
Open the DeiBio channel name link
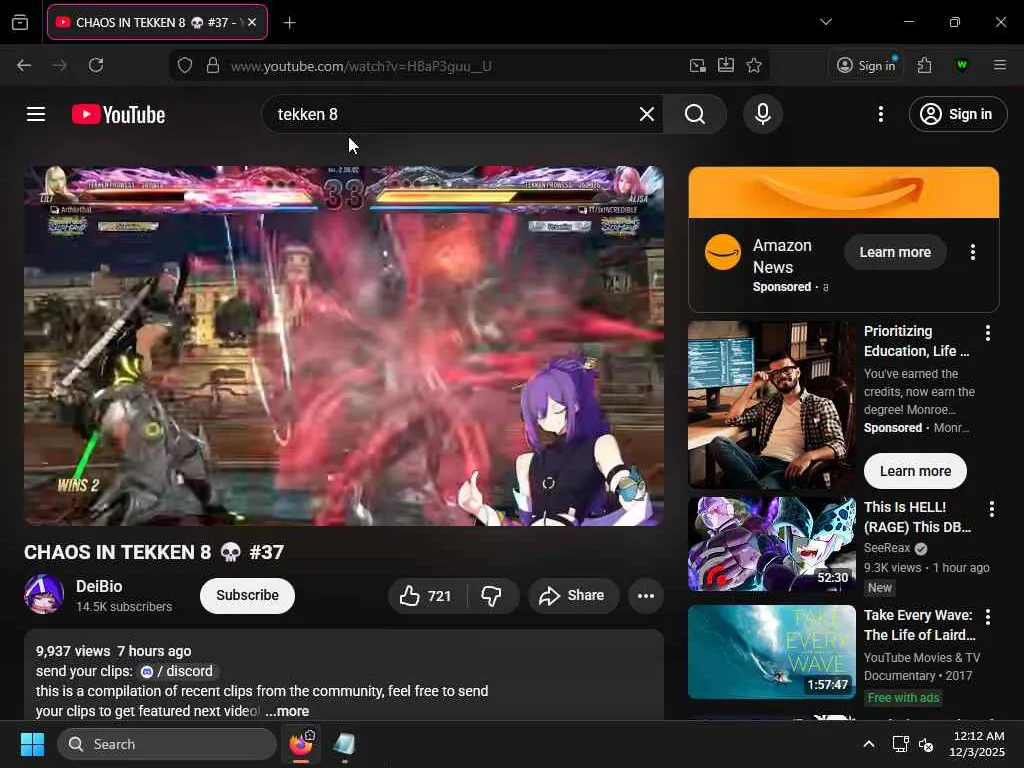(x=99, y=586)
